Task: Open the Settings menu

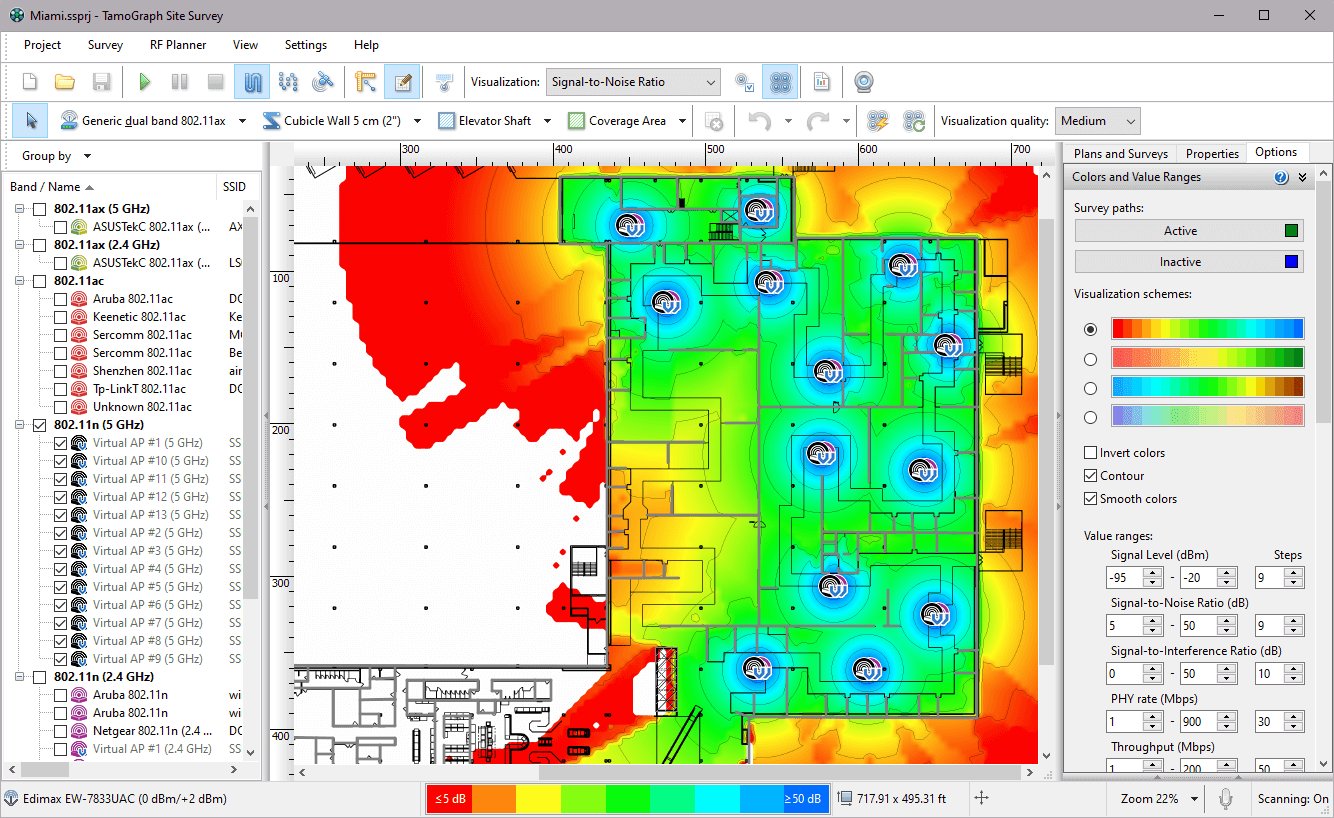Action: 305,45
